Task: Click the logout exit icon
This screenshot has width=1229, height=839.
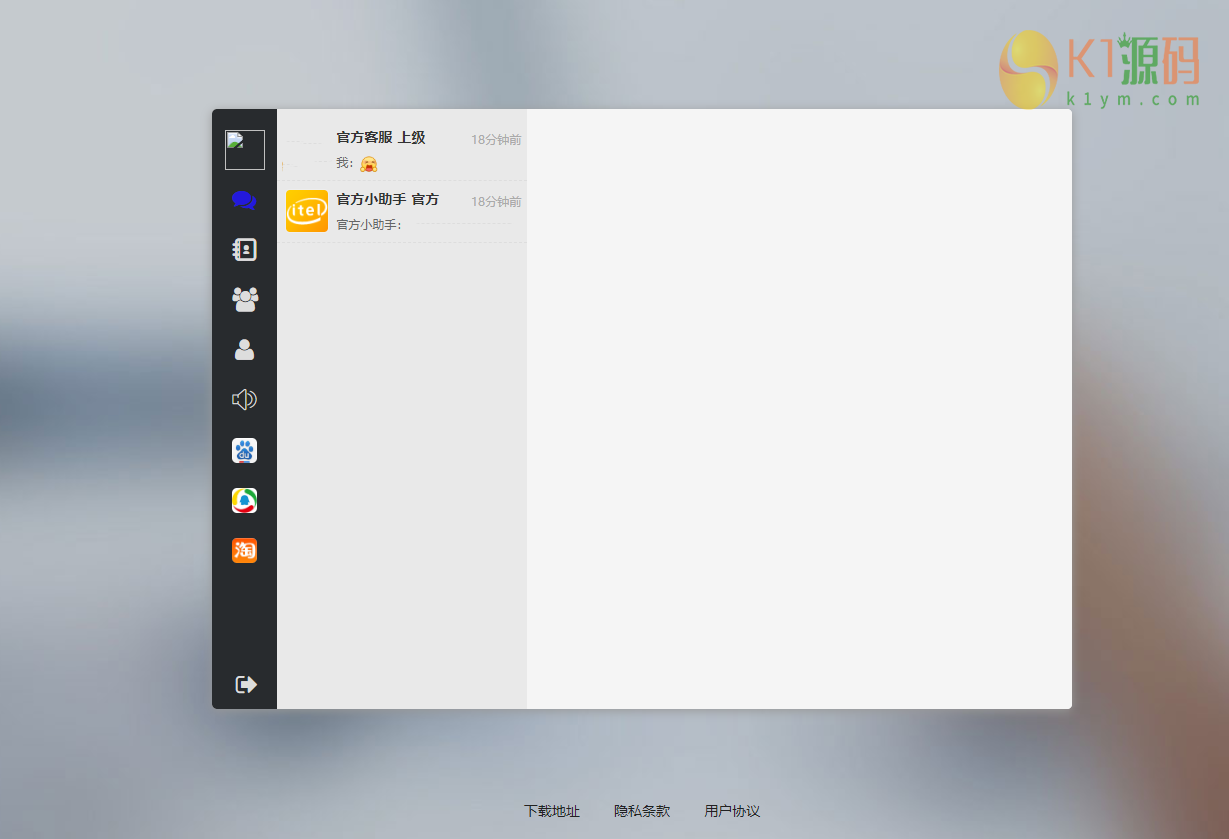Action: (245, 684)
